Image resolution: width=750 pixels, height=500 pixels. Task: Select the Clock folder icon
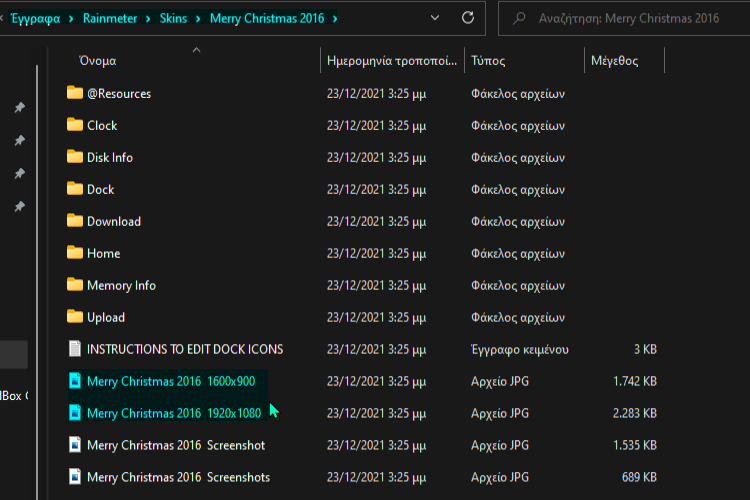pyautogui.click(x=75, y=125)
